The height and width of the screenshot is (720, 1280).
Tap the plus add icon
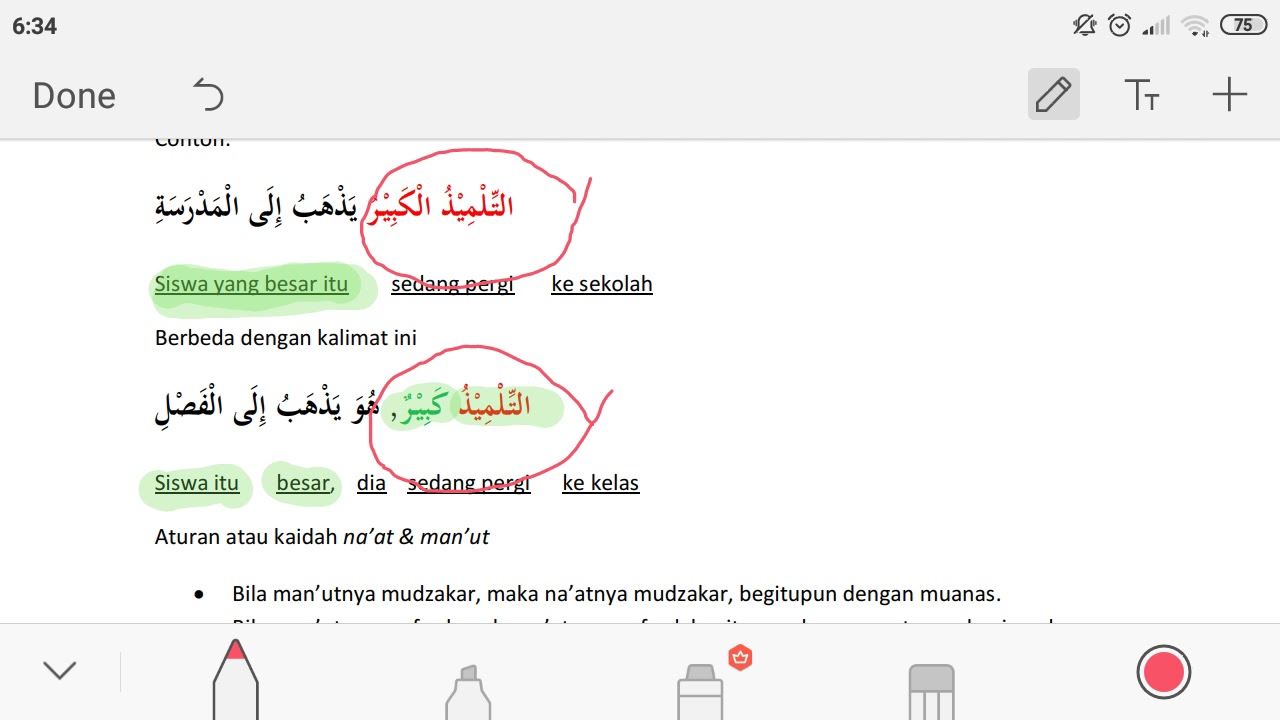(1229, 95)
